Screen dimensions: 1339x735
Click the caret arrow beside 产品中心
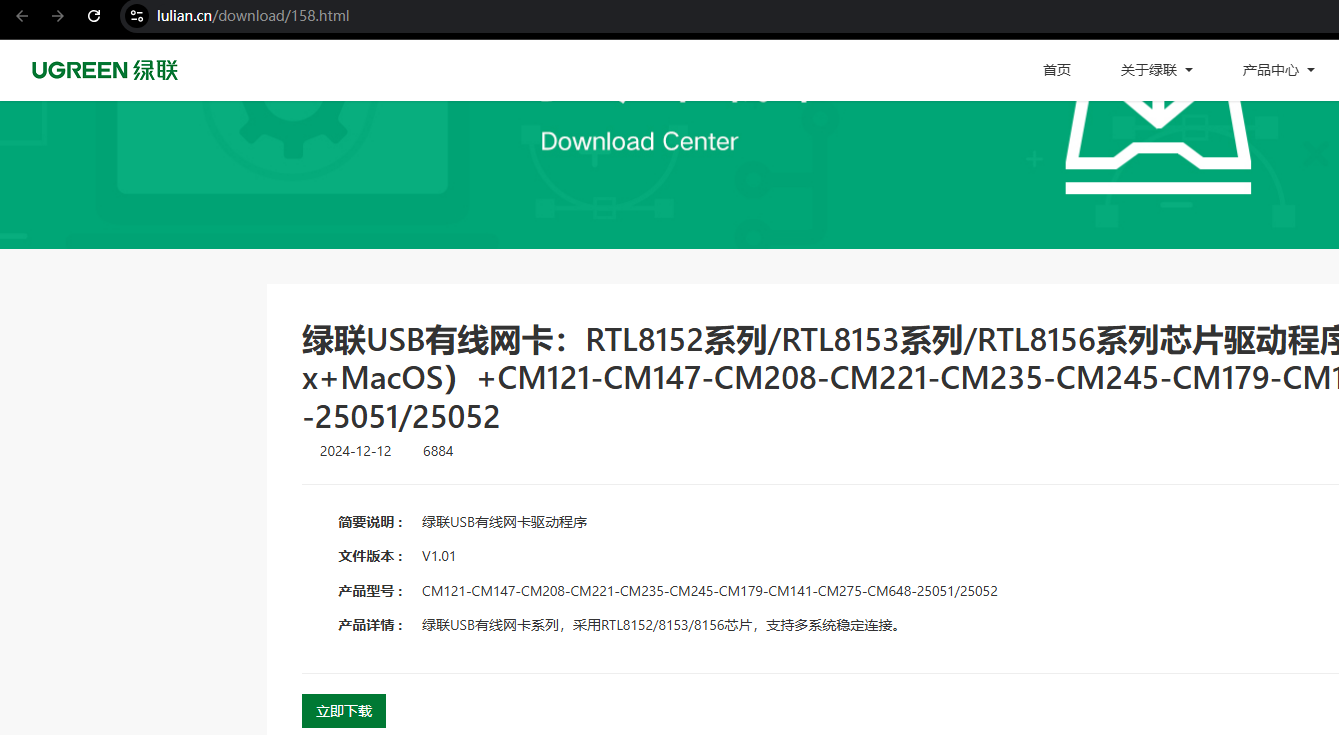1311,70
